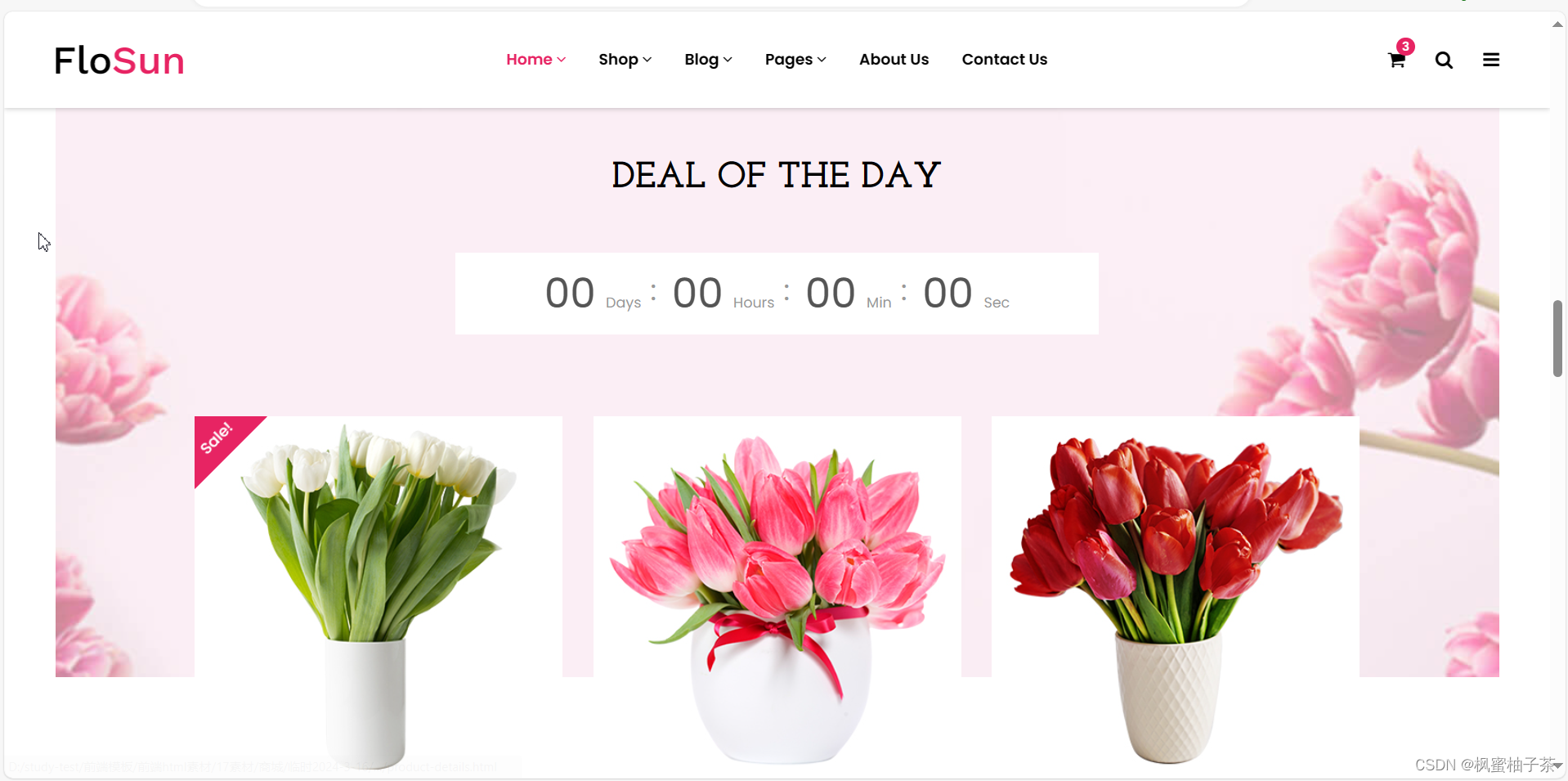
Task: Click the cart badge showing 3
Action: click(1405, 47)
